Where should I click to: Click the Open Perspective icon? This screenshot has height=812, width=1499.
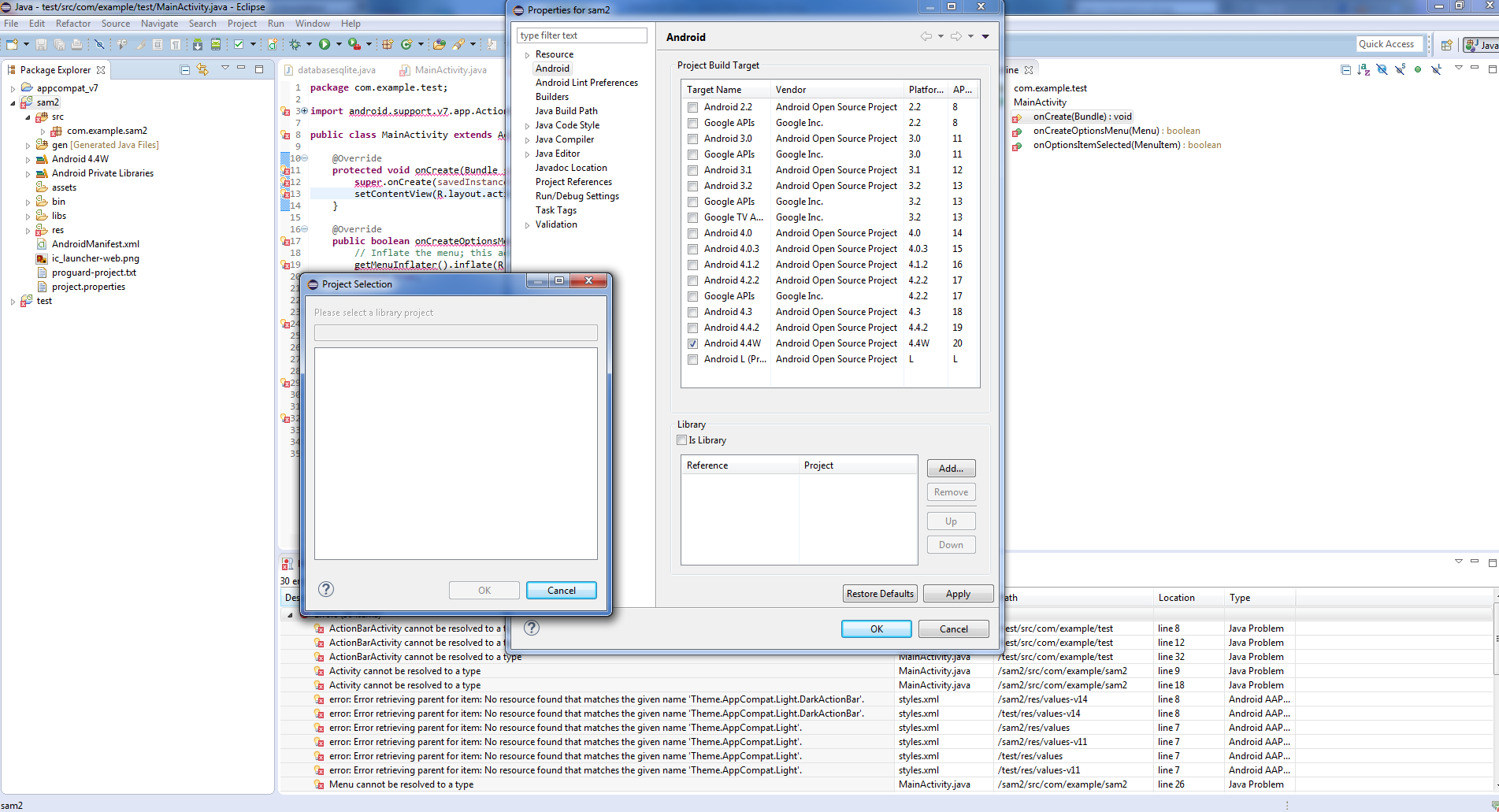tap(1446, 45)
